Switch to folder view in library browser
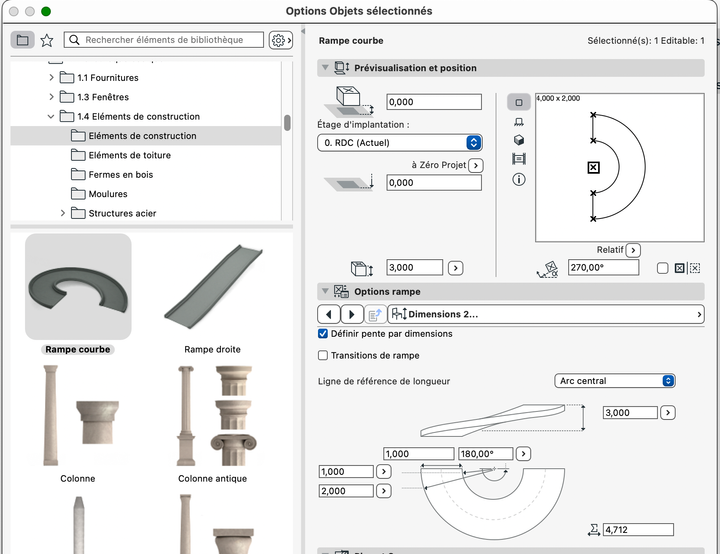Viewport: 720px width, 554px height. pyautogui.click(x=23, y=40)
